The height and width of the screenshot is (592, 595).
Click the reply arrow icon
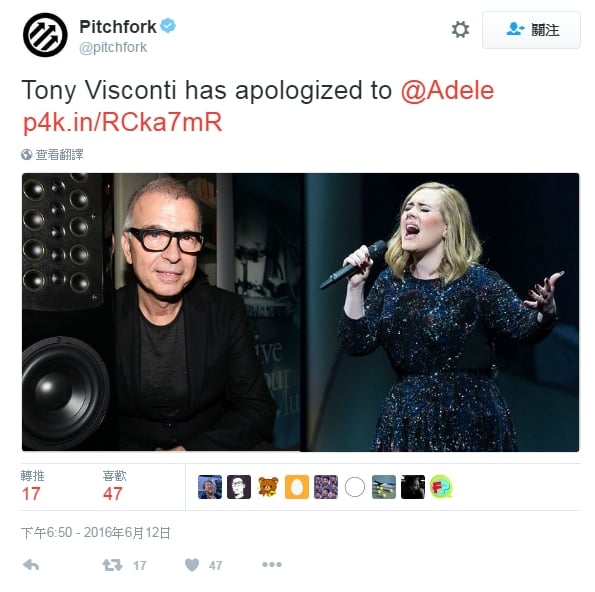click(x=31, y=565)
